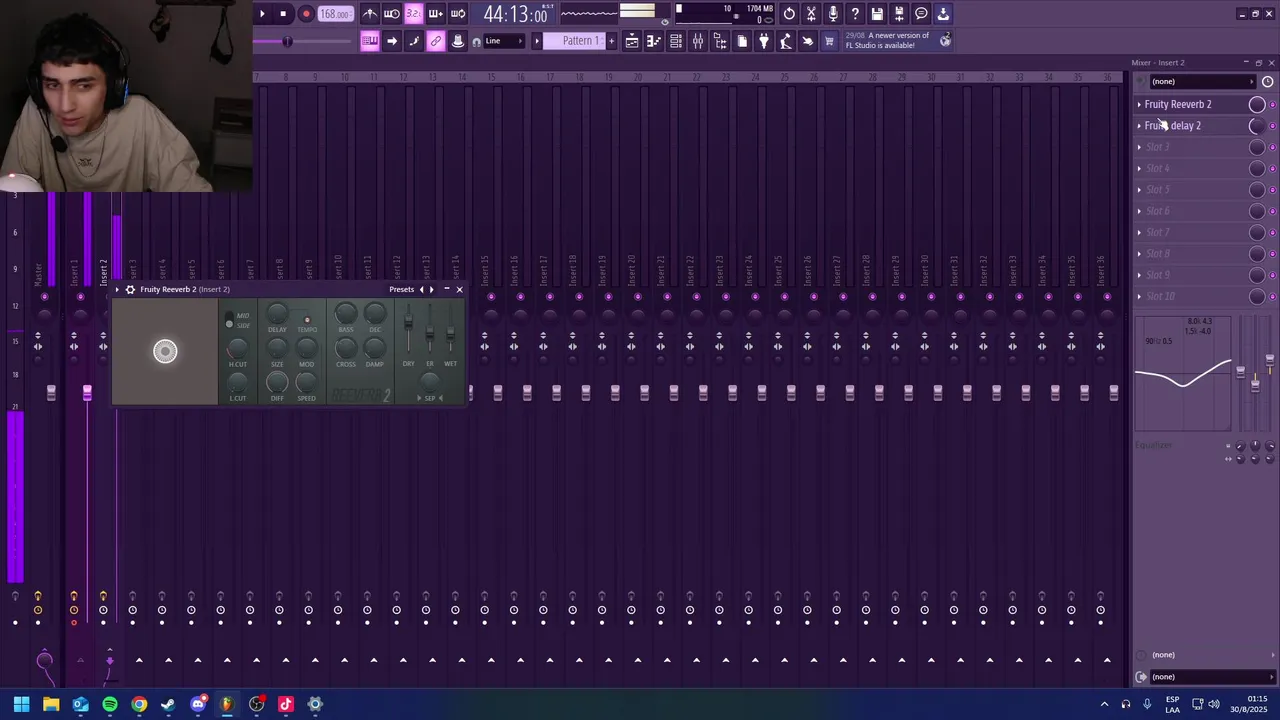The width and height of the screenshot is (1280, 720).
Task: Expand Slot 3 menu arrow
Action: coord(1139,147)
